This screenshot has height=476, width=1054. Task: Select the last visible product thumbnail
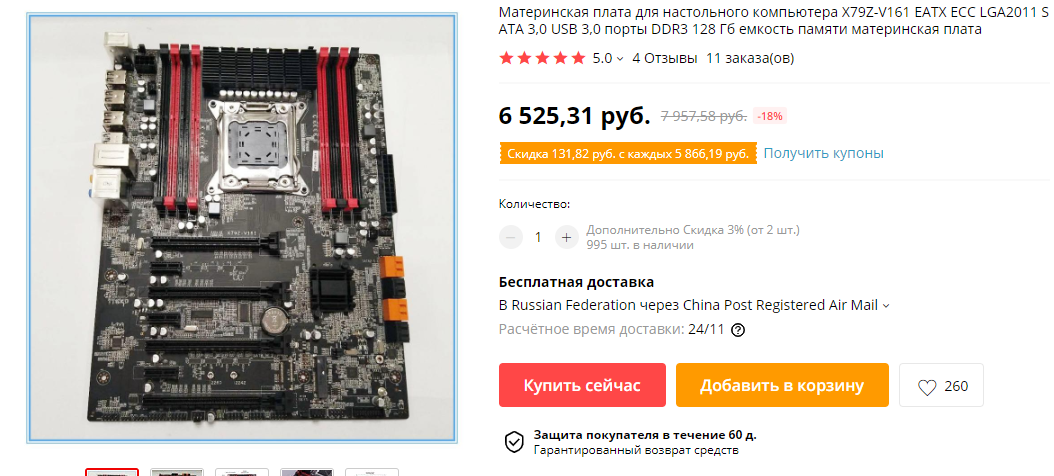coord(372,472)
